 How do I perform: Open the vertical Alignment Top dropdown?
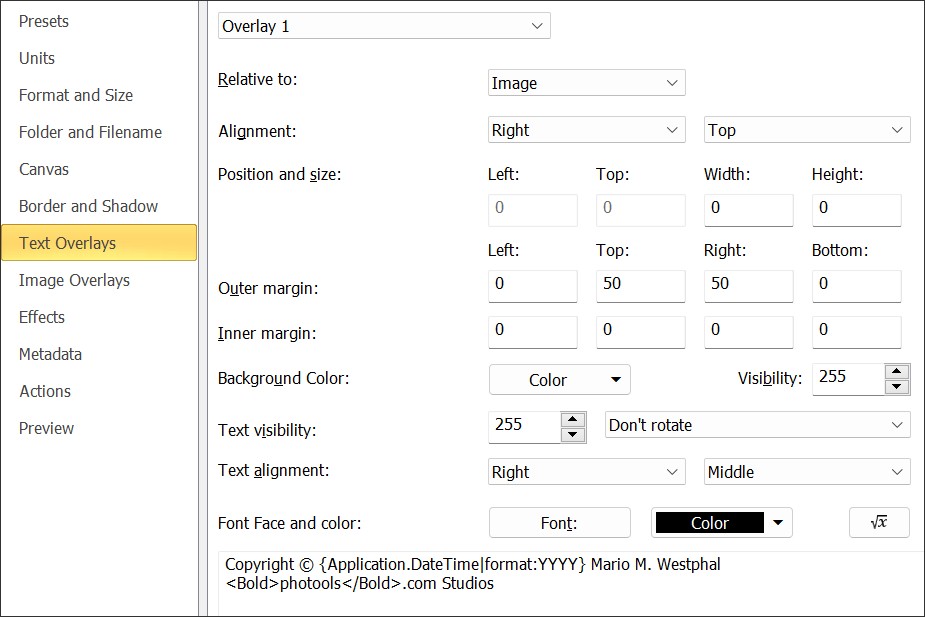coord(807,130)
